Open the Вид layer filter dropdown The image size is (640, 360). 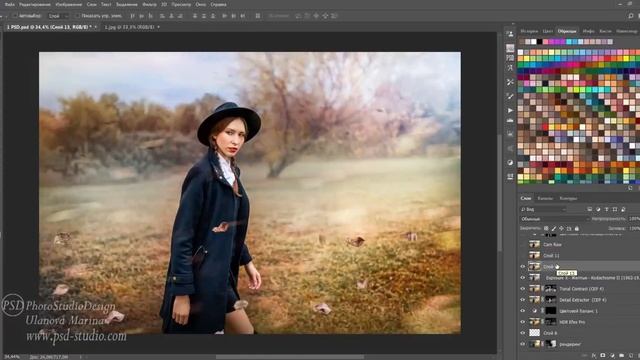click(543, 209)
